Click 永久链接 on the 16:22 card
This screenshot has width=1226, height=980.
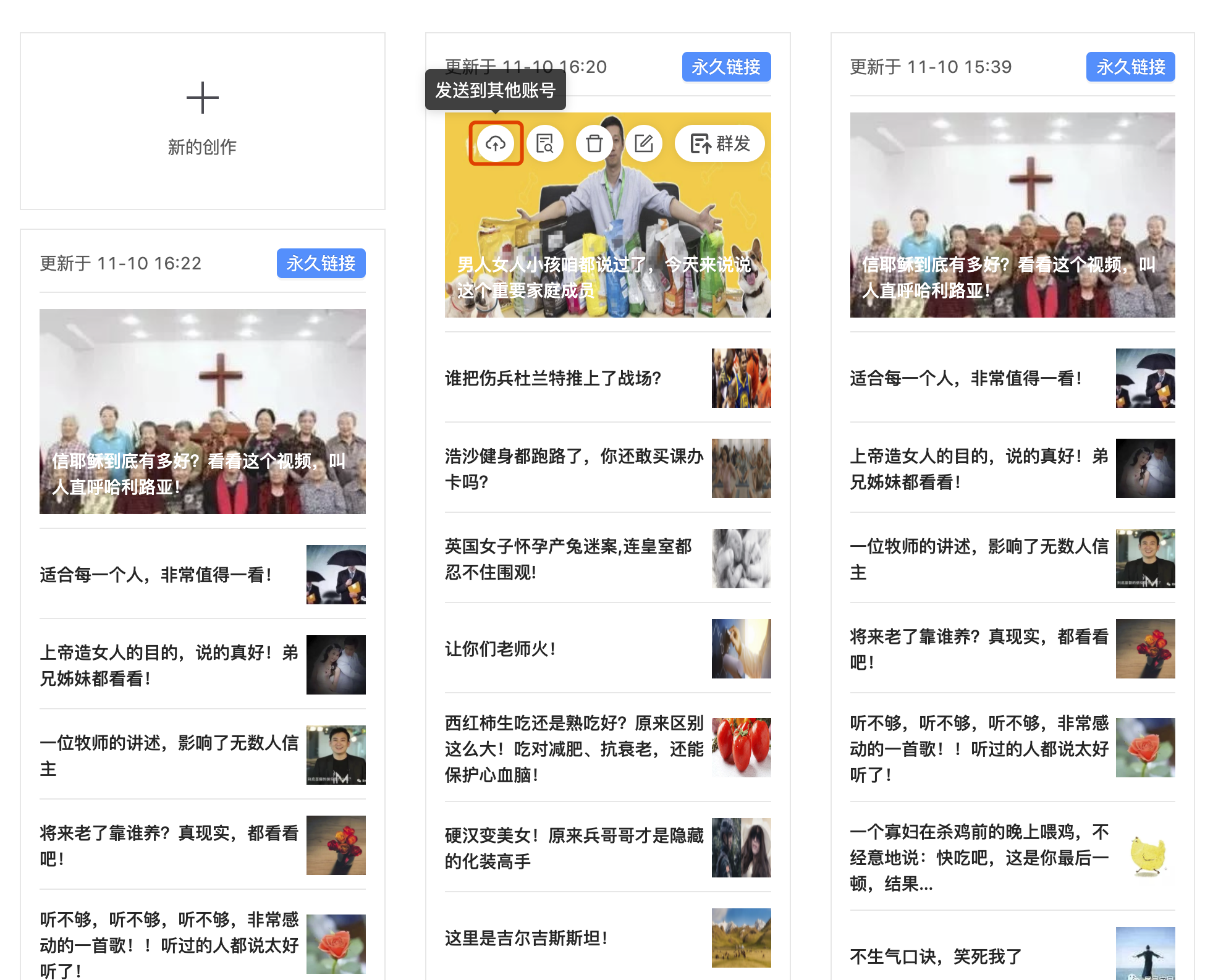tap(321, 263)
